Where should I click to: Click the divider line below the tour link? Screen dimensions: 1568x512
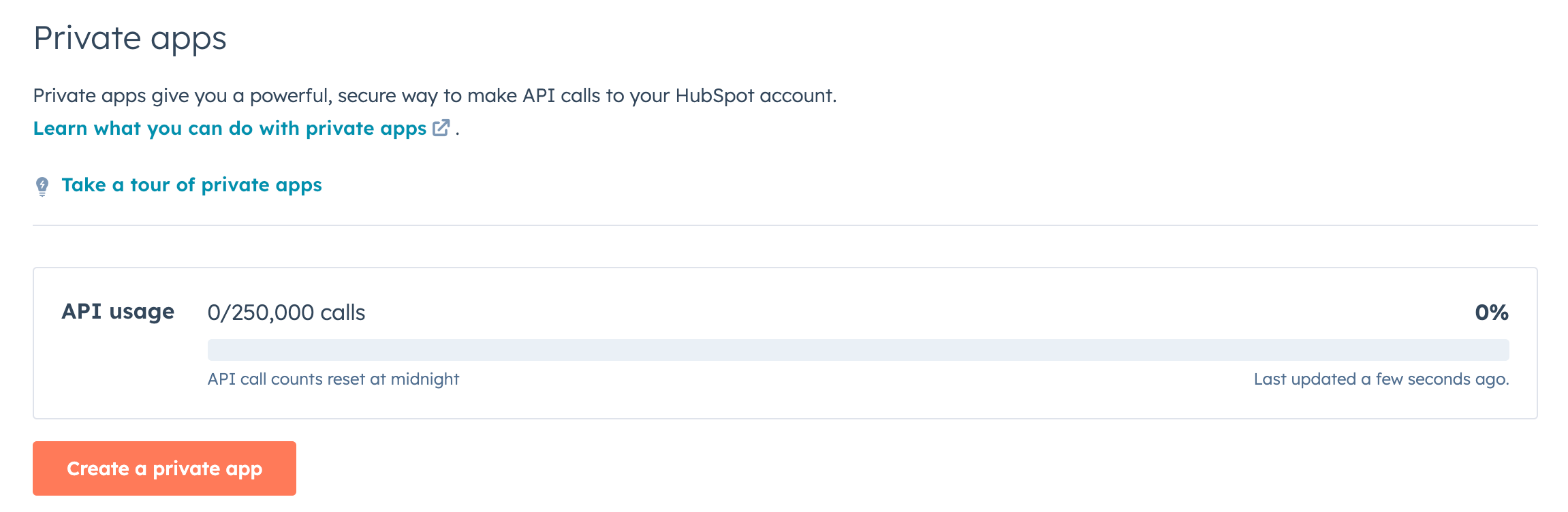[x=783, y=227]
